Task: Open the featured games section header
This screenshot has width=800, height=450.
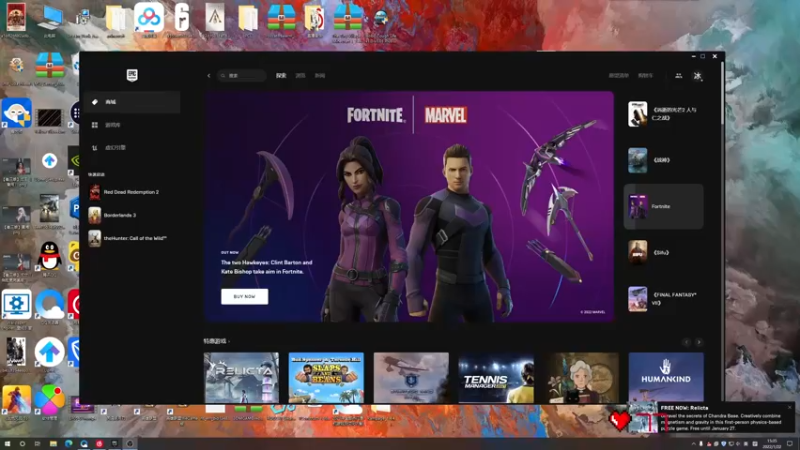Action: pos(216,341)
